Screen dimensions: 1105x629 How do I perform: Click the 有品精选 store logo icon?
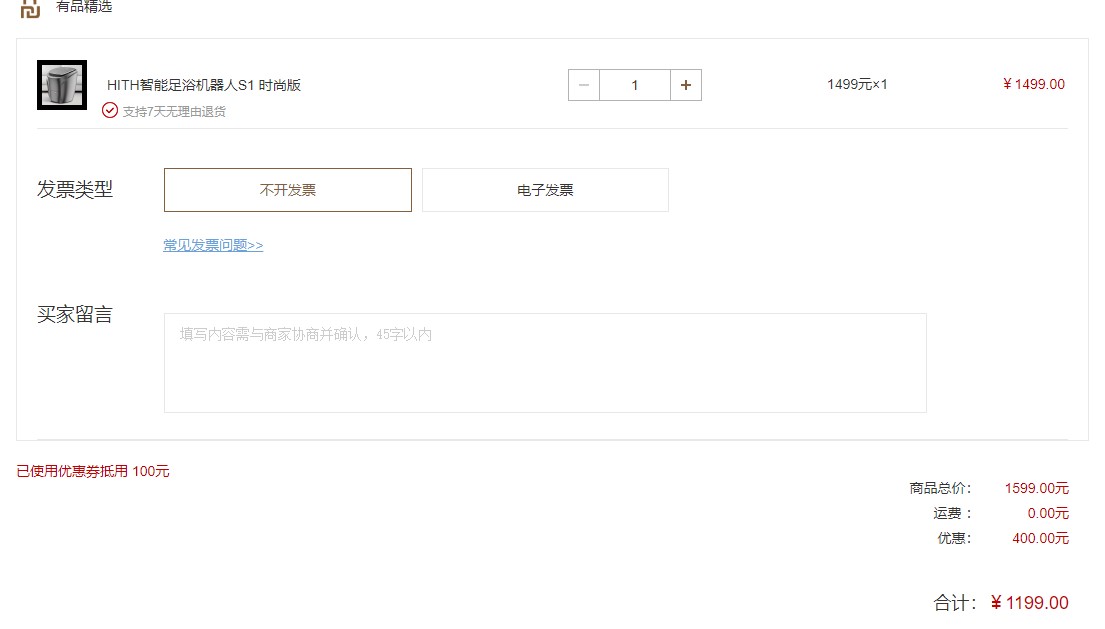click(30, 8)
